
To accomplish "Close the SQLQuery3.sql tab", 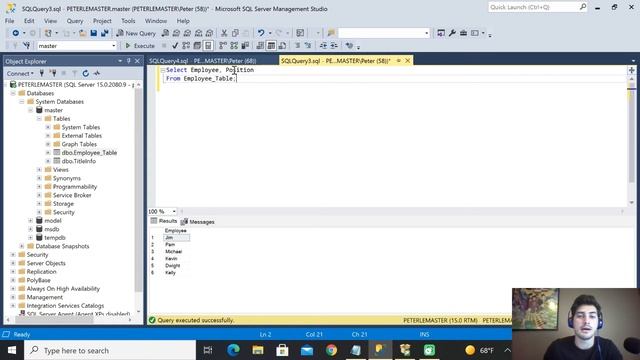I will point(407,60).
